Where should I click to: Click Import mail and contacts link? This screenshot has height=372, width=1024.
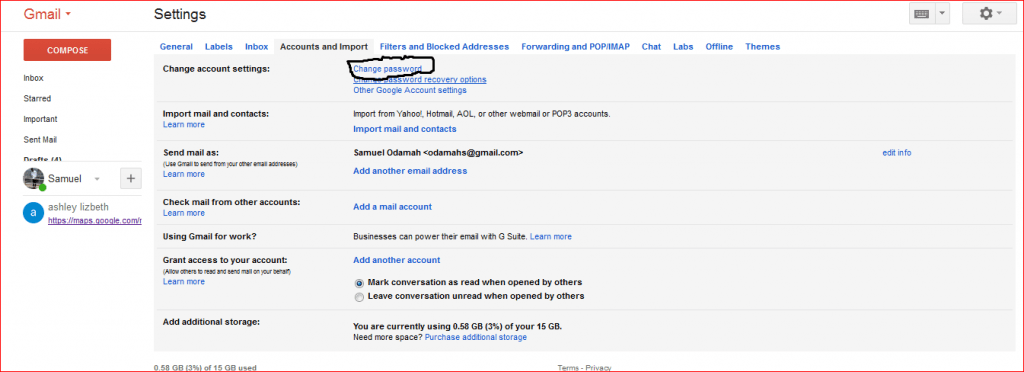[405, 129]
